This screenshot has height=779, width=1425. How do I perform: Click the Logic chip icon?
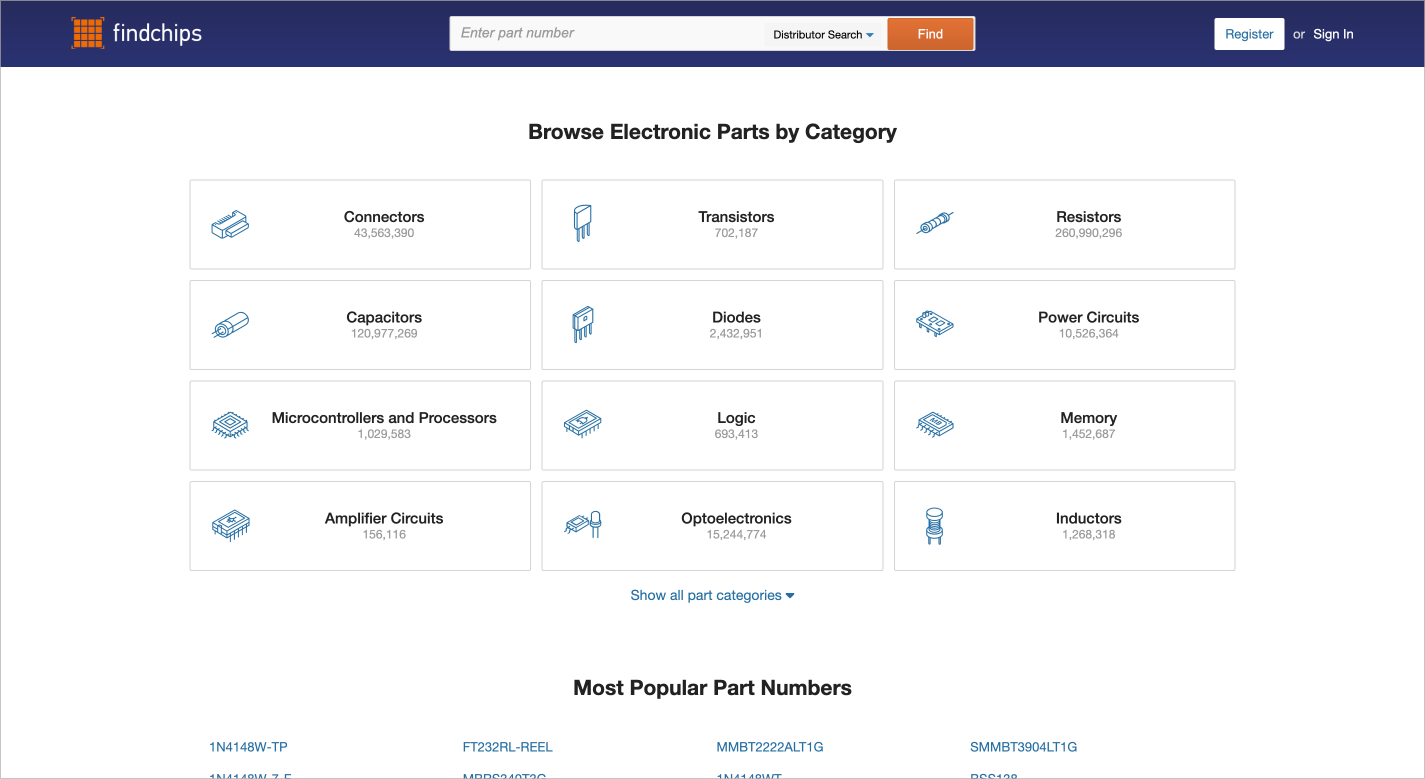[582, 425]
